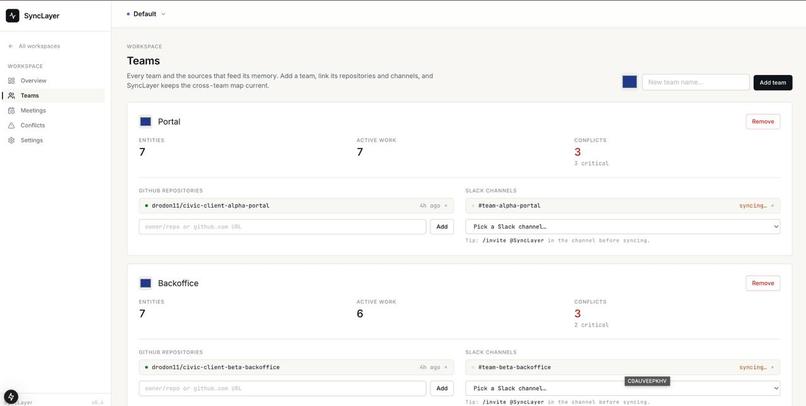Focus Portal's owner/repo GitHub URL input
The height and width of the screenshot is (406, 806).
pyautogui.click(x=282, y=227)
